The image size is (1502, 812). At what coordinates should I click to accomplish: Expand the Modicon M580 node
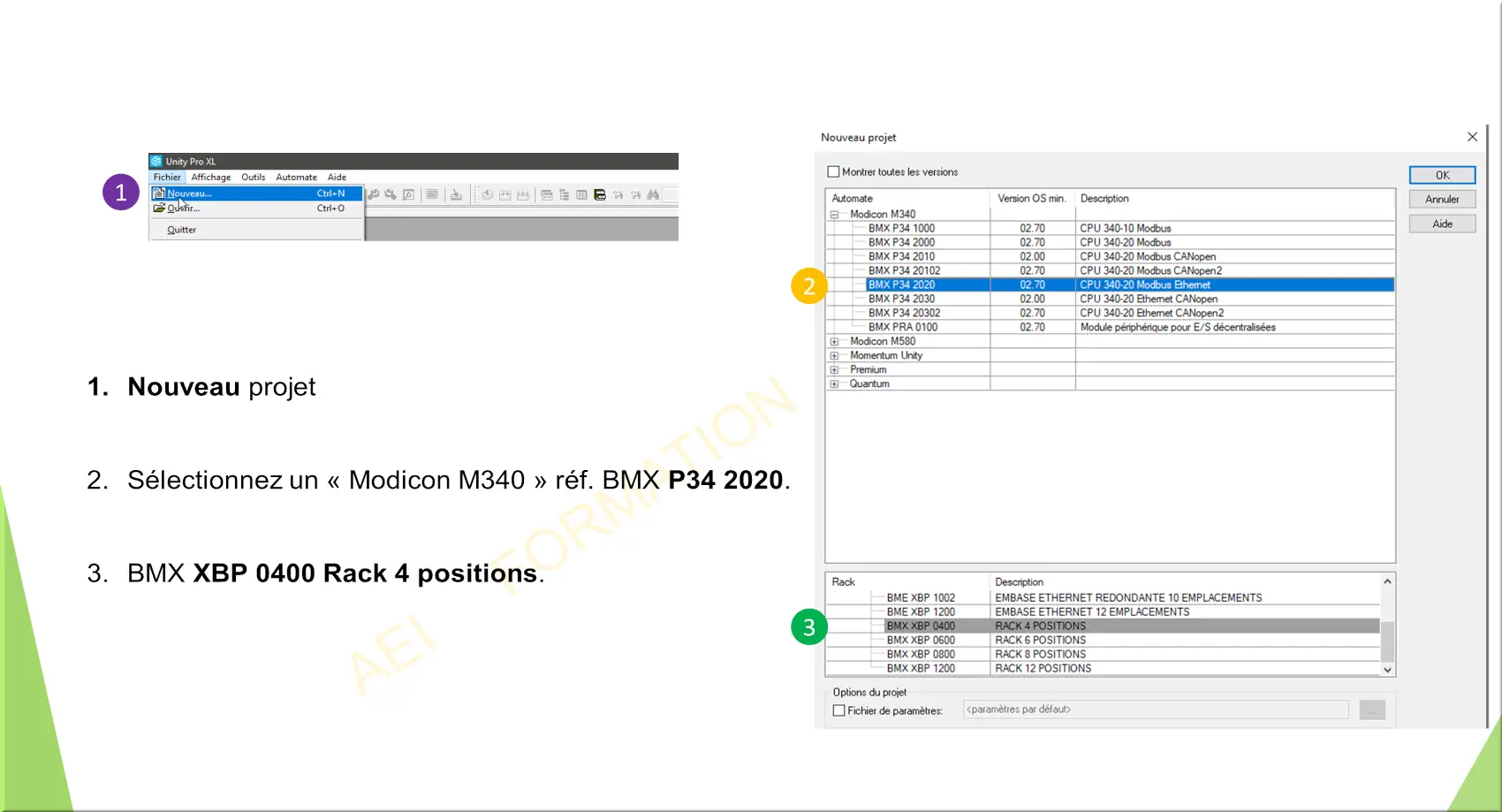834,342
